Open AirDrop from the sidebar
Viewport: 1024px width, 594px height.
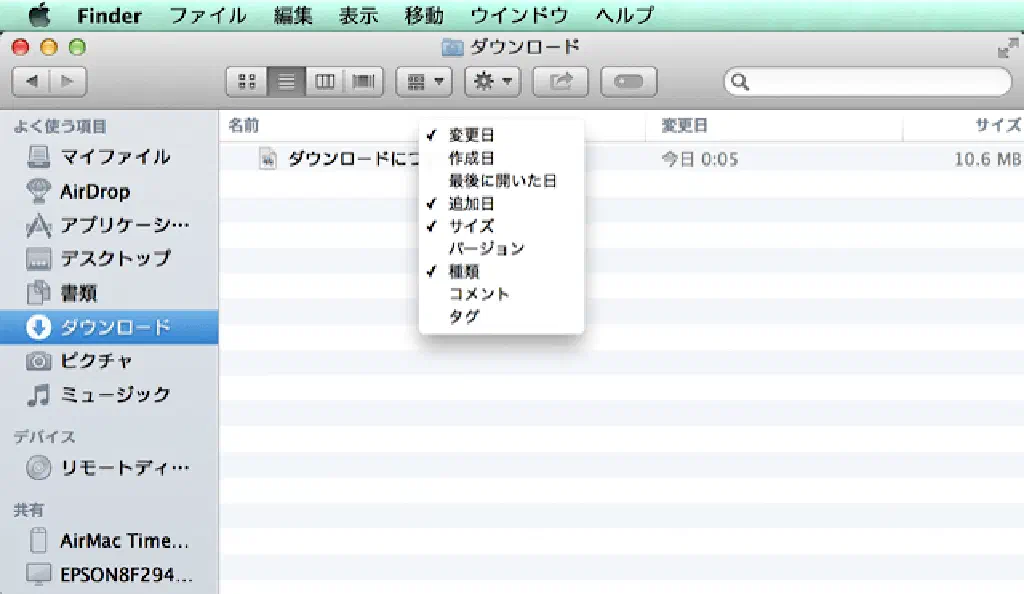(94, 191)
